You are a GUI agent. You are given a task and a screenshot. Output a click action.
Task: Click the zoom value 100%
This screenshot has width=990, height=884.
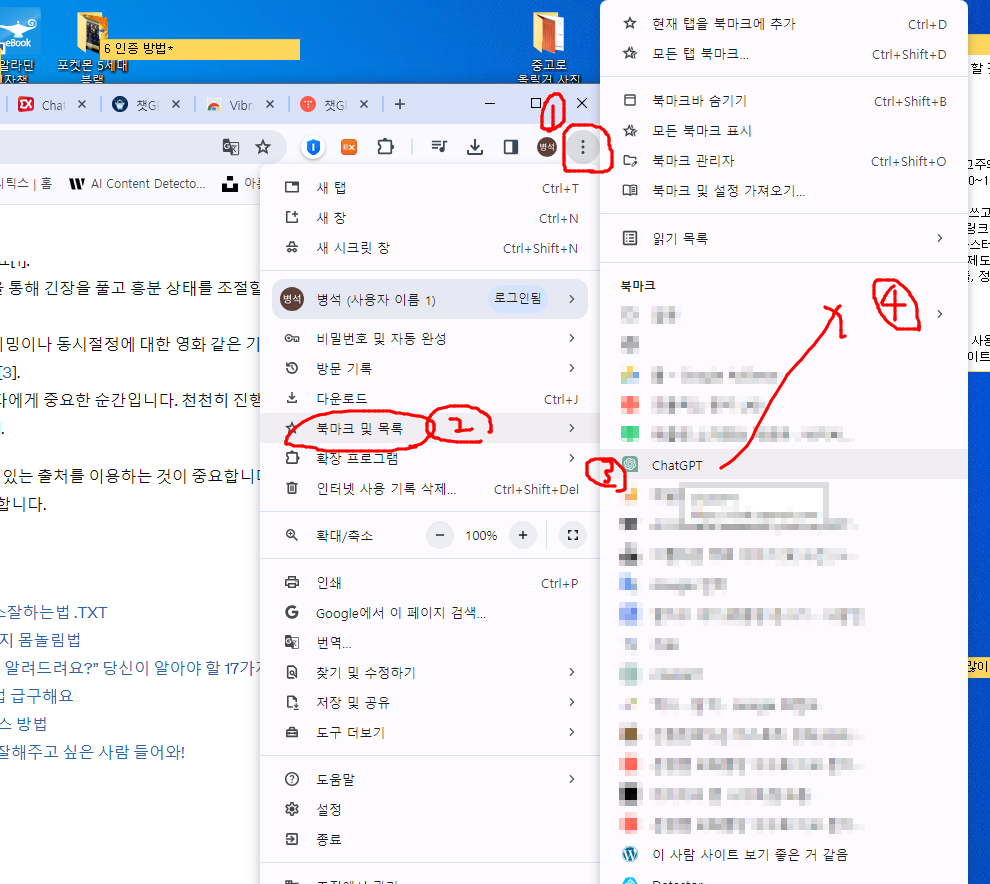[x=481, y=535]
